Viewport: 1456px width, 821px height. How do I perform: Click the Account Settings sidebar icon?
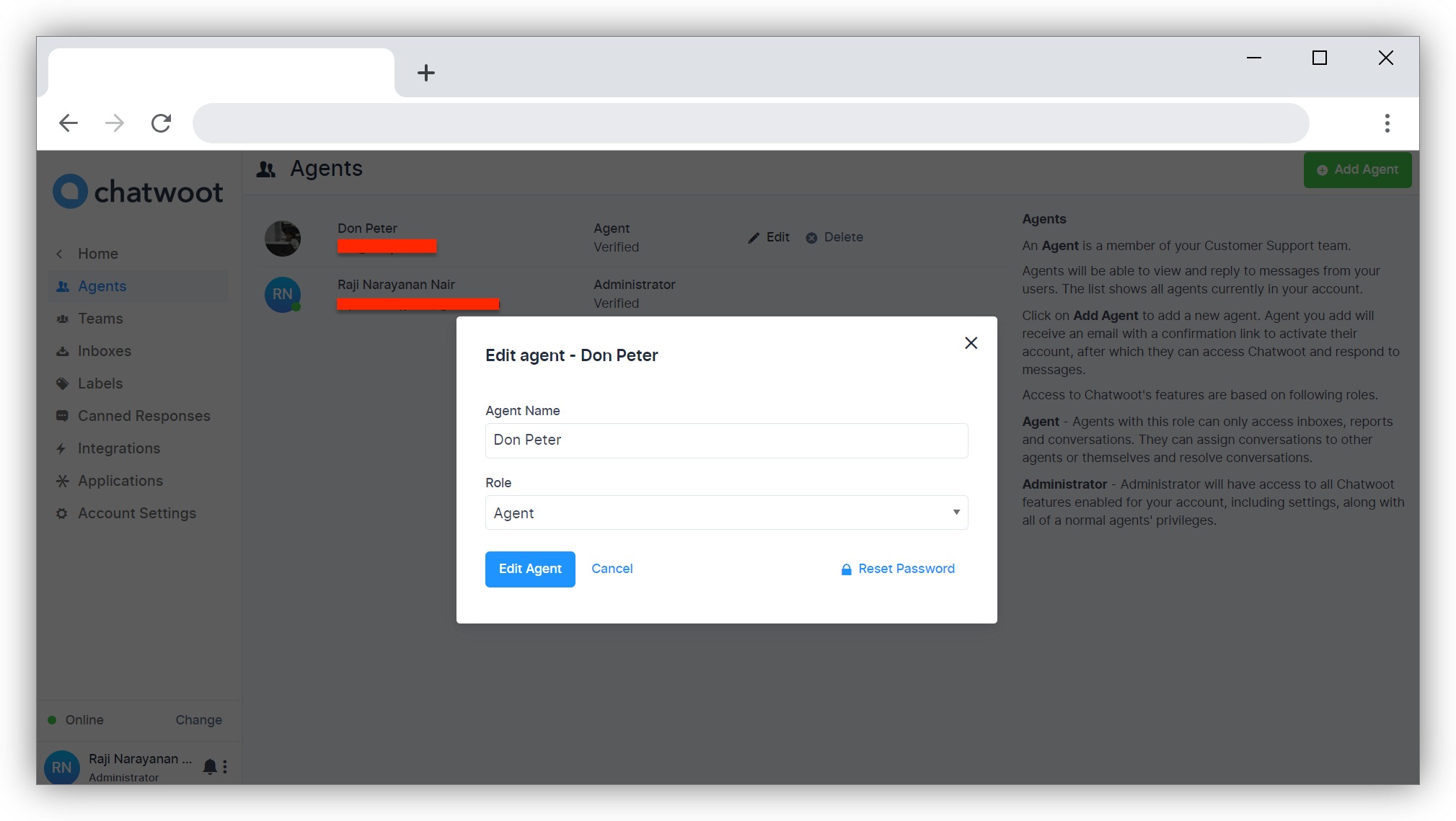[62, 513]
